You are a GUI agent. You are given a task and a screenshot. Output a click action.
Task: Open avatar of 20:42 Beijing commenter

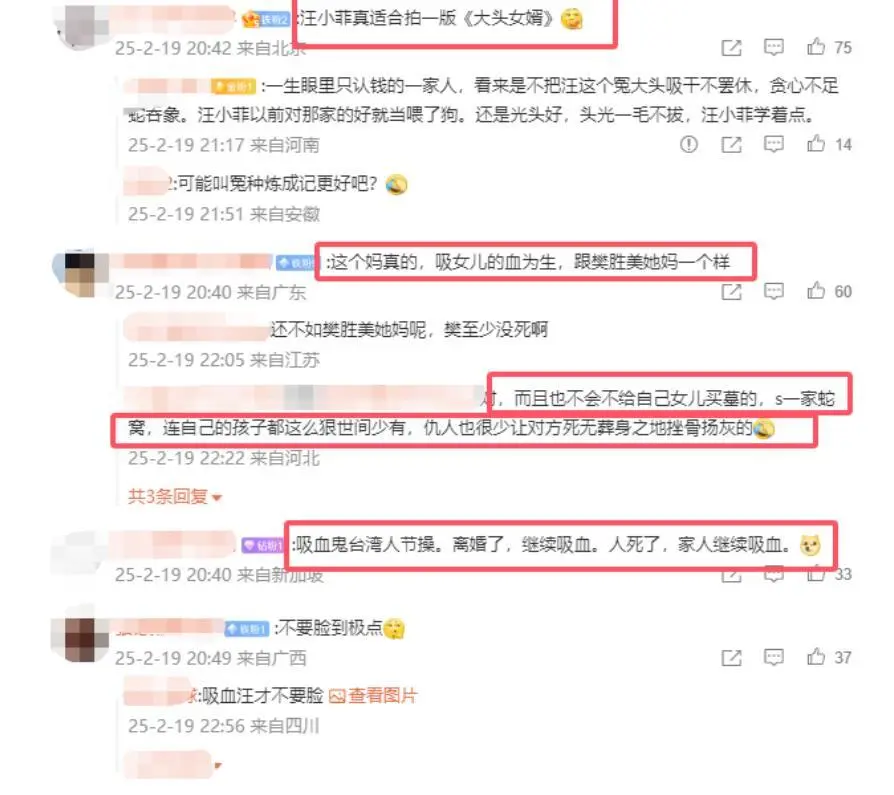80,27
